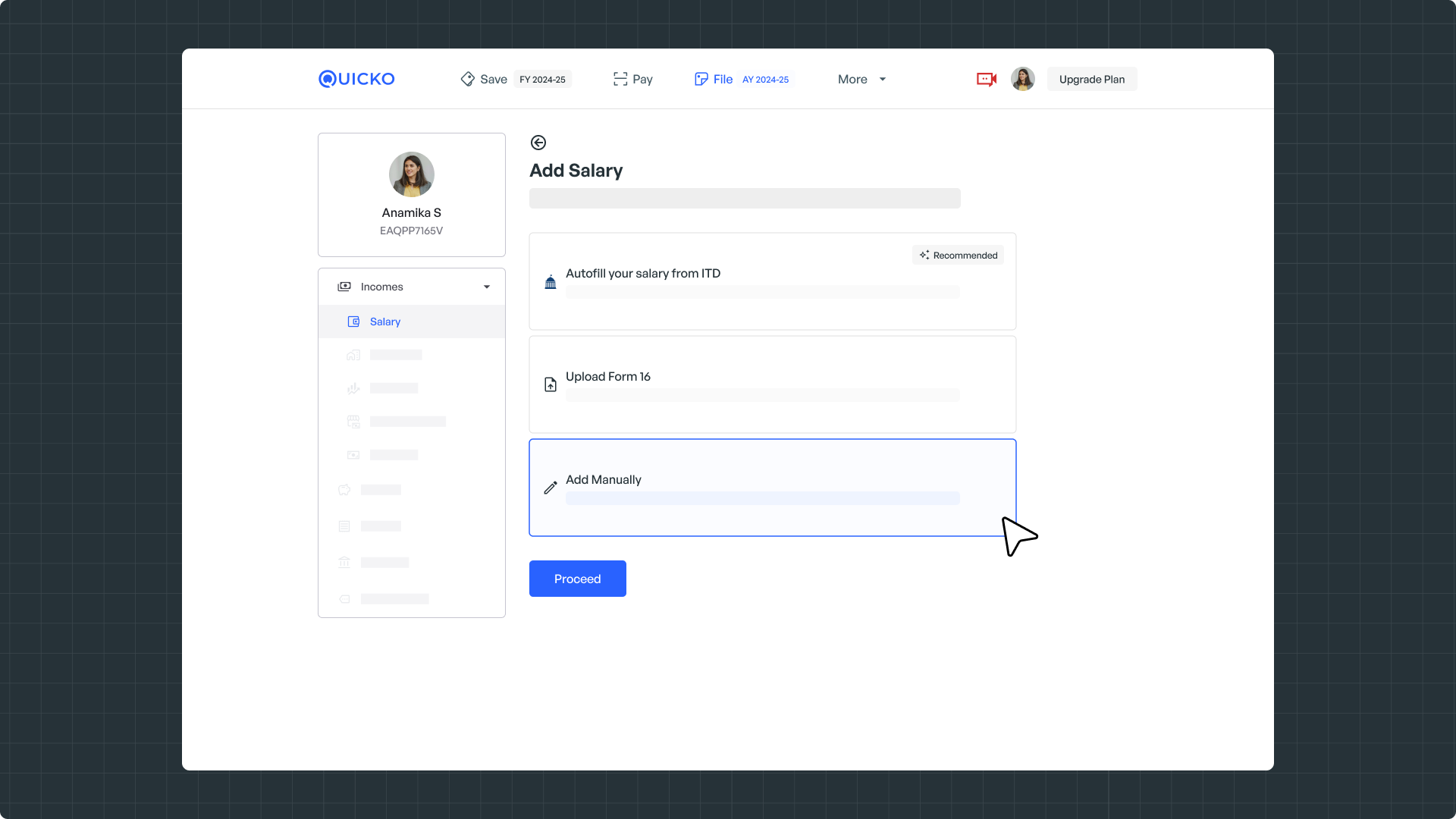Image resolution: width=1456 pixels, height=819 pixels.
Task: Click the red video camera icon
Action: coord(986,79)
